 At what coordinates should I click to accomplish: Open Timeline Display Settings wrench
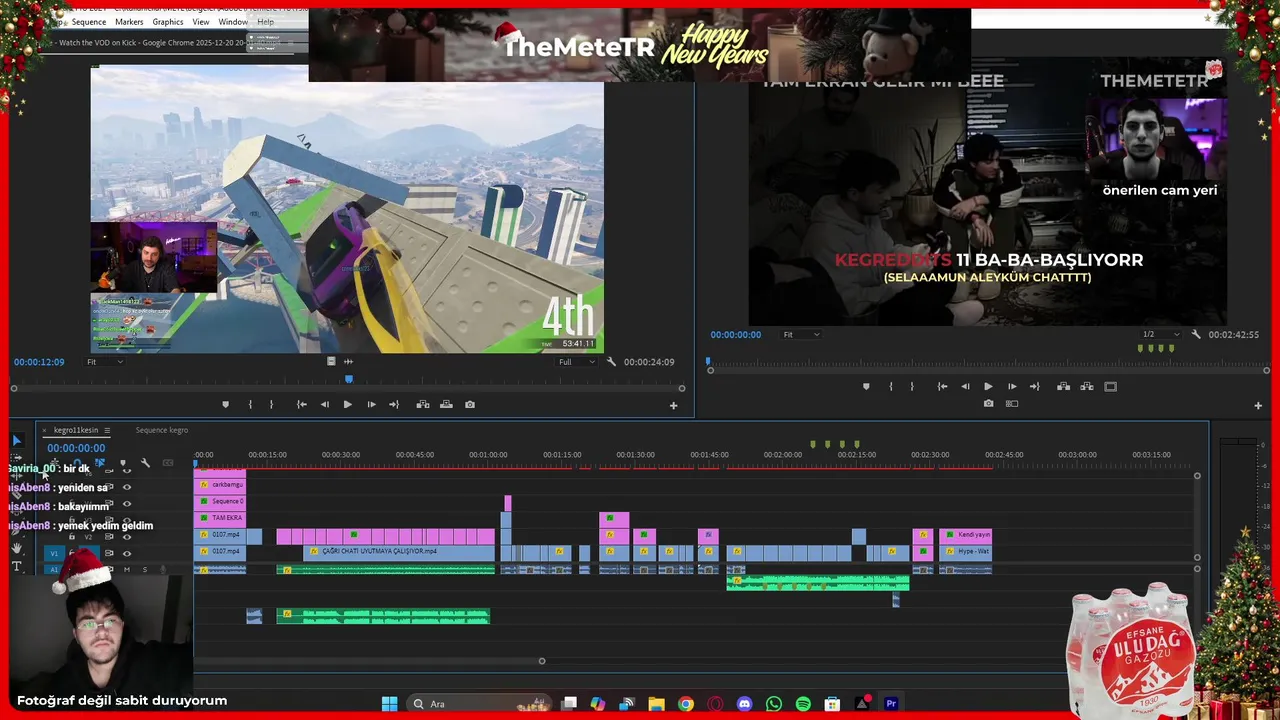click(145, 463)
